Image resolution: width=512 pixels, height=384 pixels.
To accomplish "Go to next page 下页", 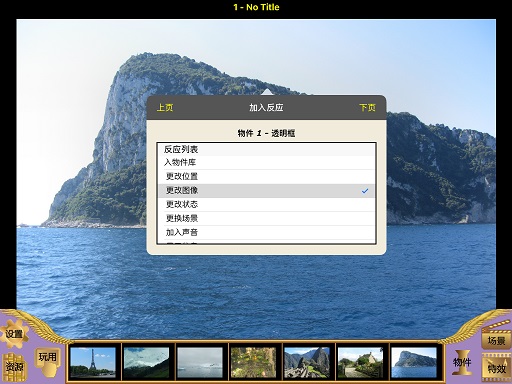I will tap(367, 108).
